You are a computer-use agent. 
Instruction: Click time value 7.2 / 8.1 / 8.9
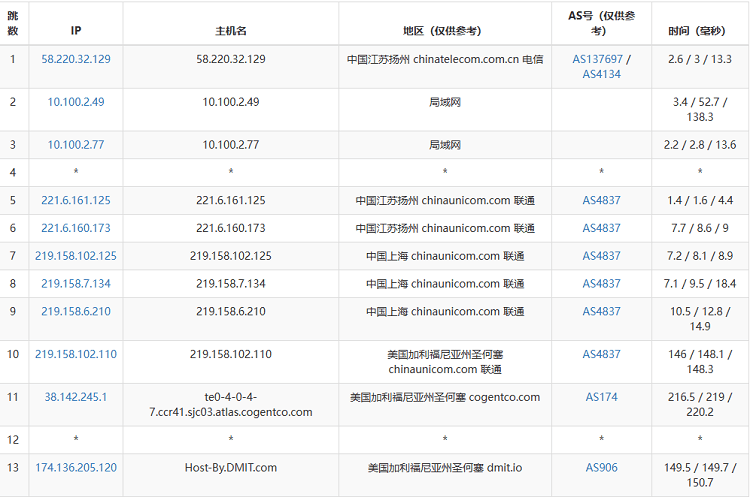click(700, 256)
